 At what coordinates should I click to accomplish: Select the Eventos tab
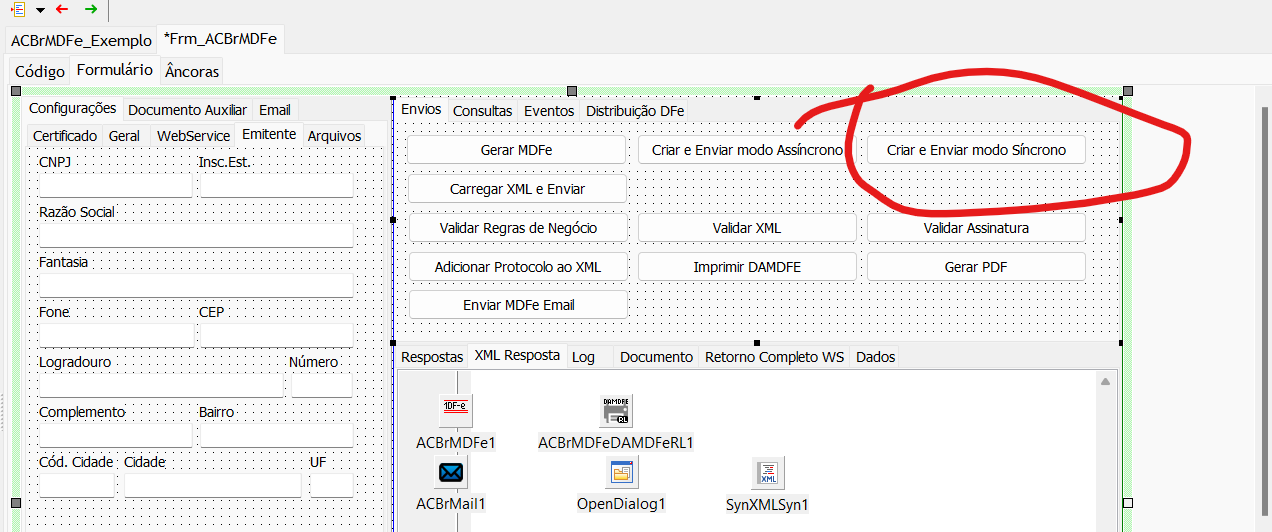(549, 111)
